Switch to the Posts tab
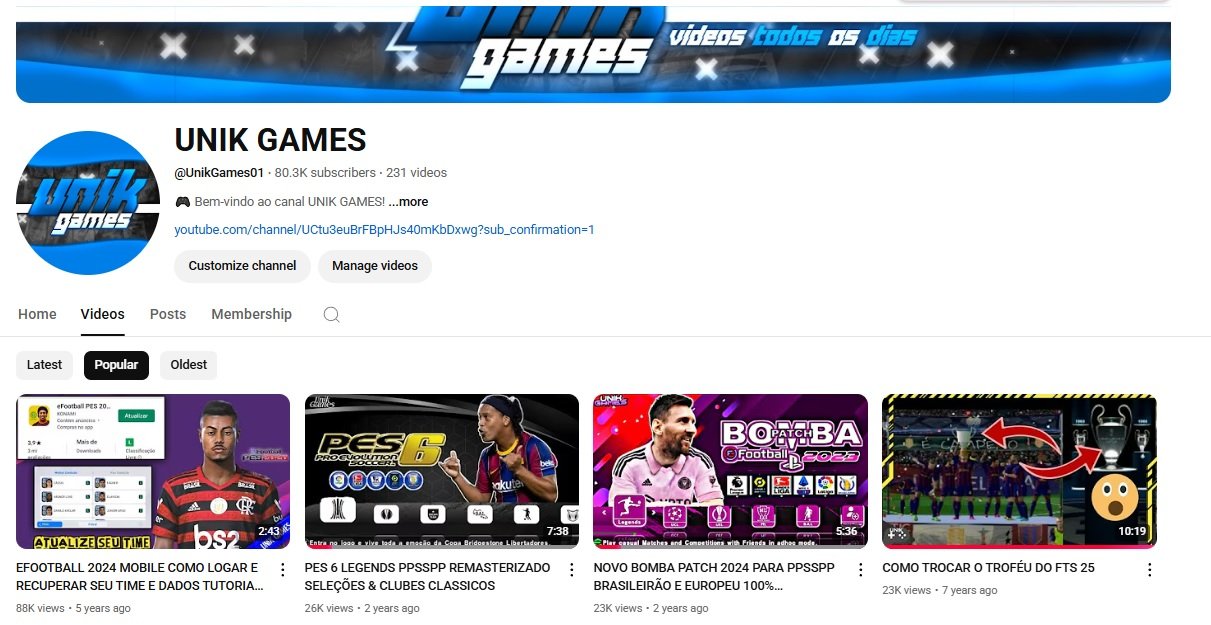Image resolution: width=1211 pixels, height=625 pixels. click(x=168, y=314)
